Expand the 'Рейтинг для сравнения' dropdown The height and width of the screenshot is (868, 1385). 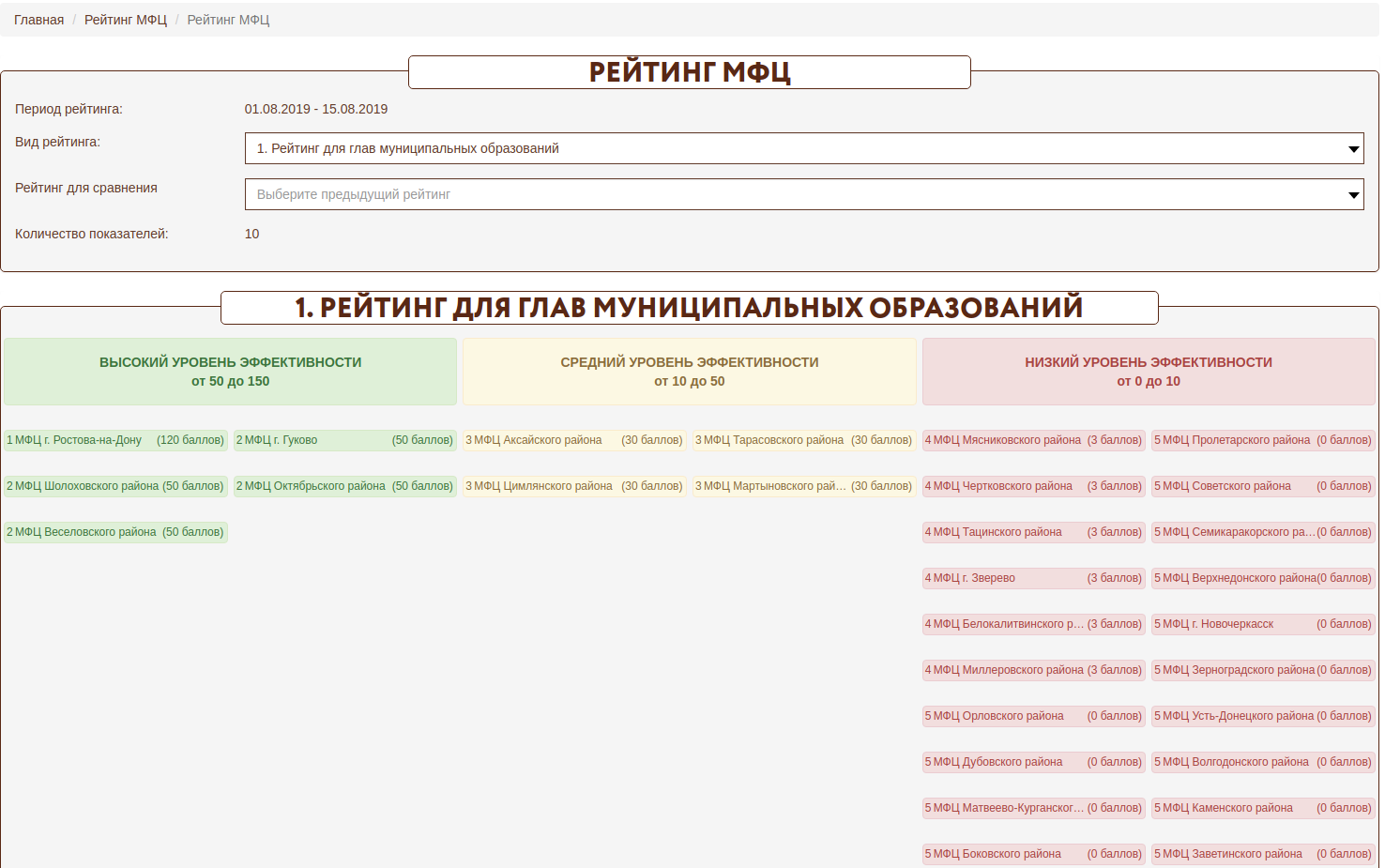[803, 194]
